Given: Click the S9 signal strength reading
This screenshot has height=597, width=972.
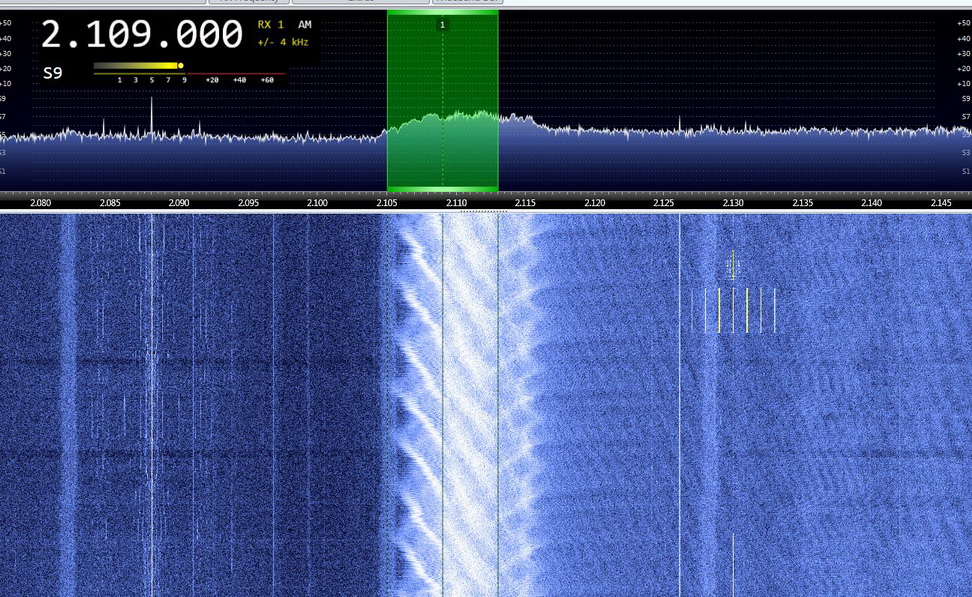Looking at the screenshot, I should [53, 73].
